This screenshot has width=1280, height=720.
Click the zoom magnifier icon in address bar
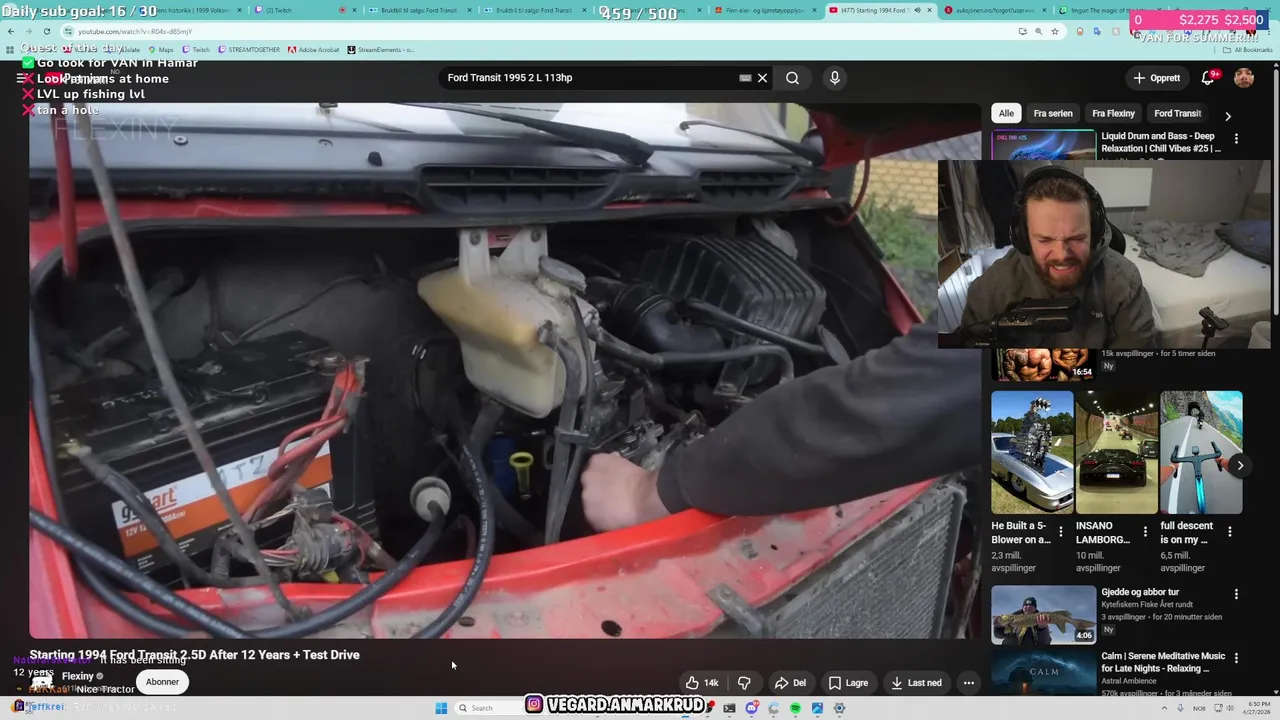pos(1039,31)
